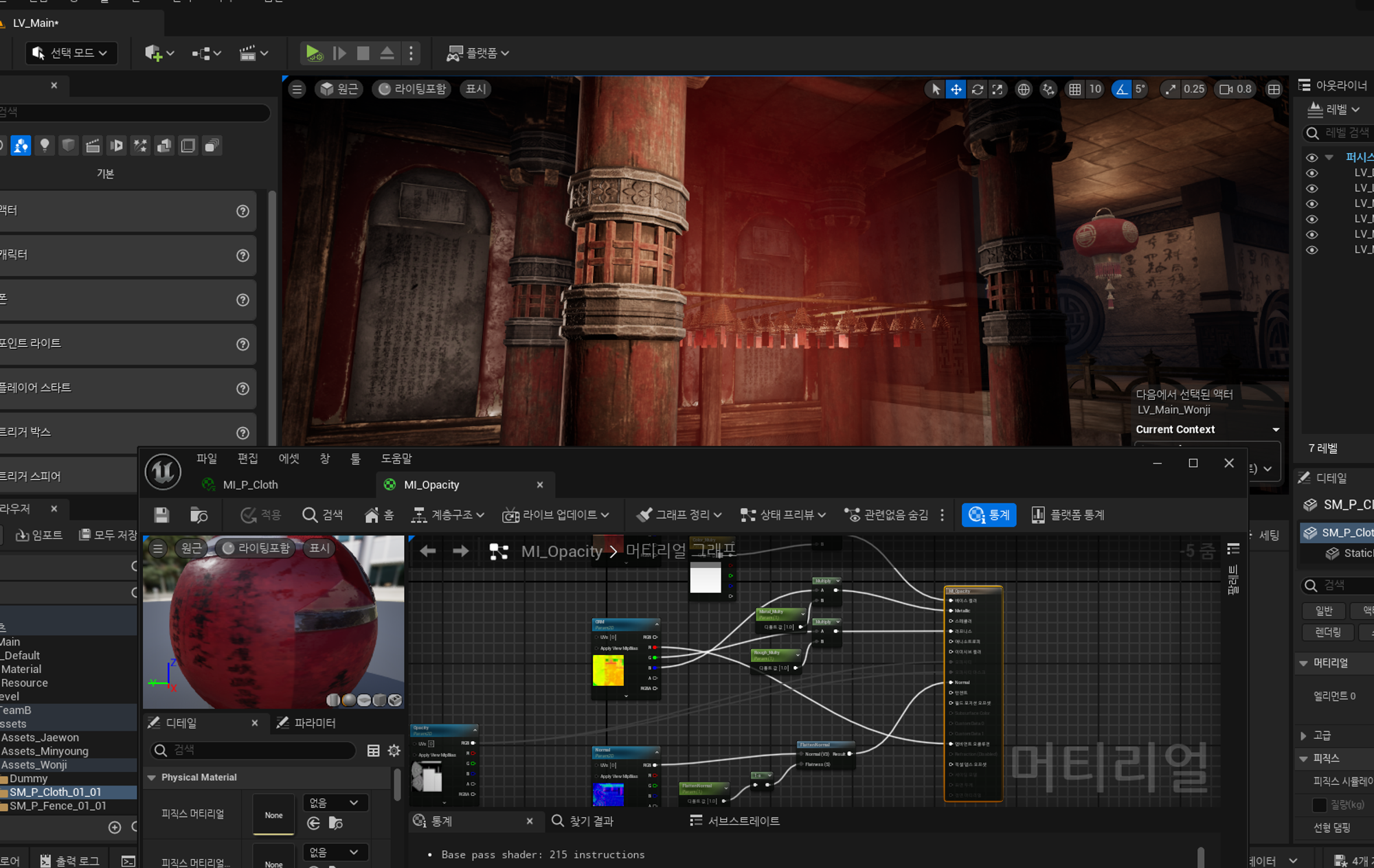The width and height of the screenshot is (1374, 868).
Task: Toggle the Stats button in material editor
Action: point(989,515)
